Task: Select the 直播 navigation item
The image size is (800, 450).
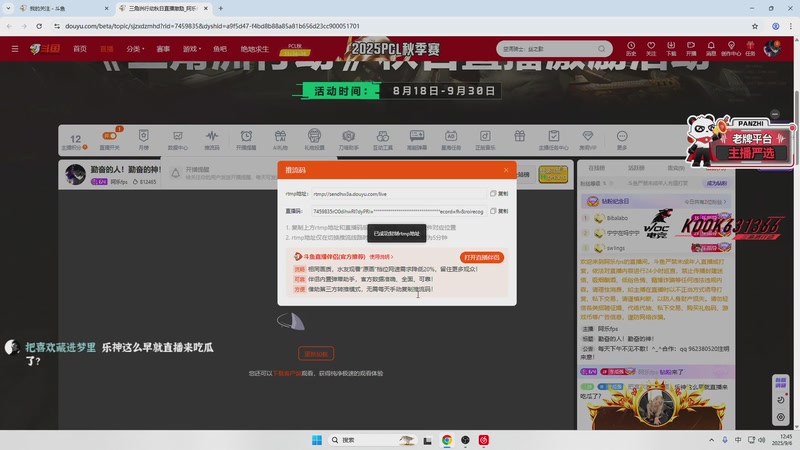Action: coord(107,49)
